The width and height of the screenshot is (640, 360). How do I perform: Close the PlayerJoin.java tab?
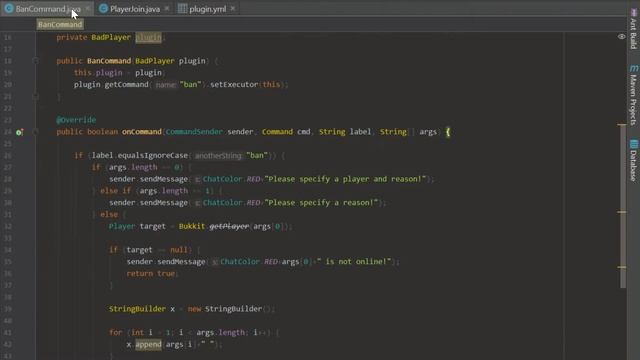pos(167,8)
